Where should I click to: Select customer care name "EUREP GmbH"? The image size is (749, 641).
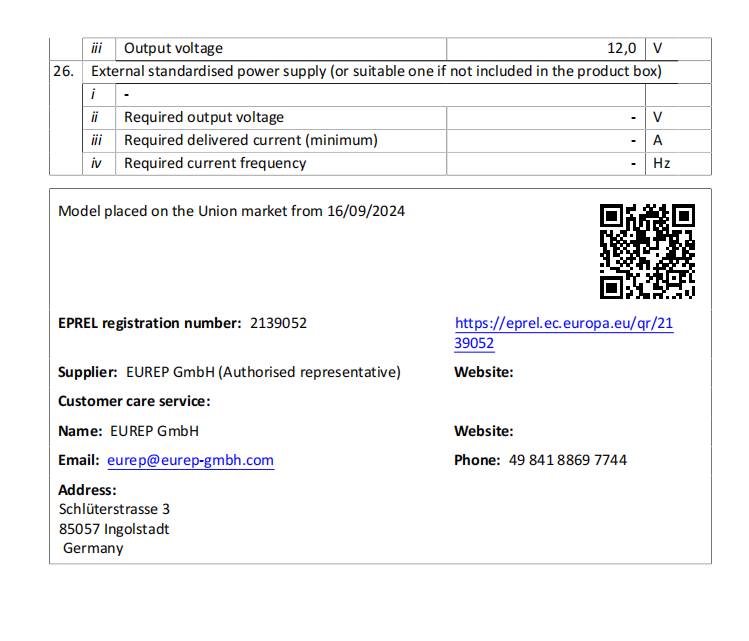[154, 431]
